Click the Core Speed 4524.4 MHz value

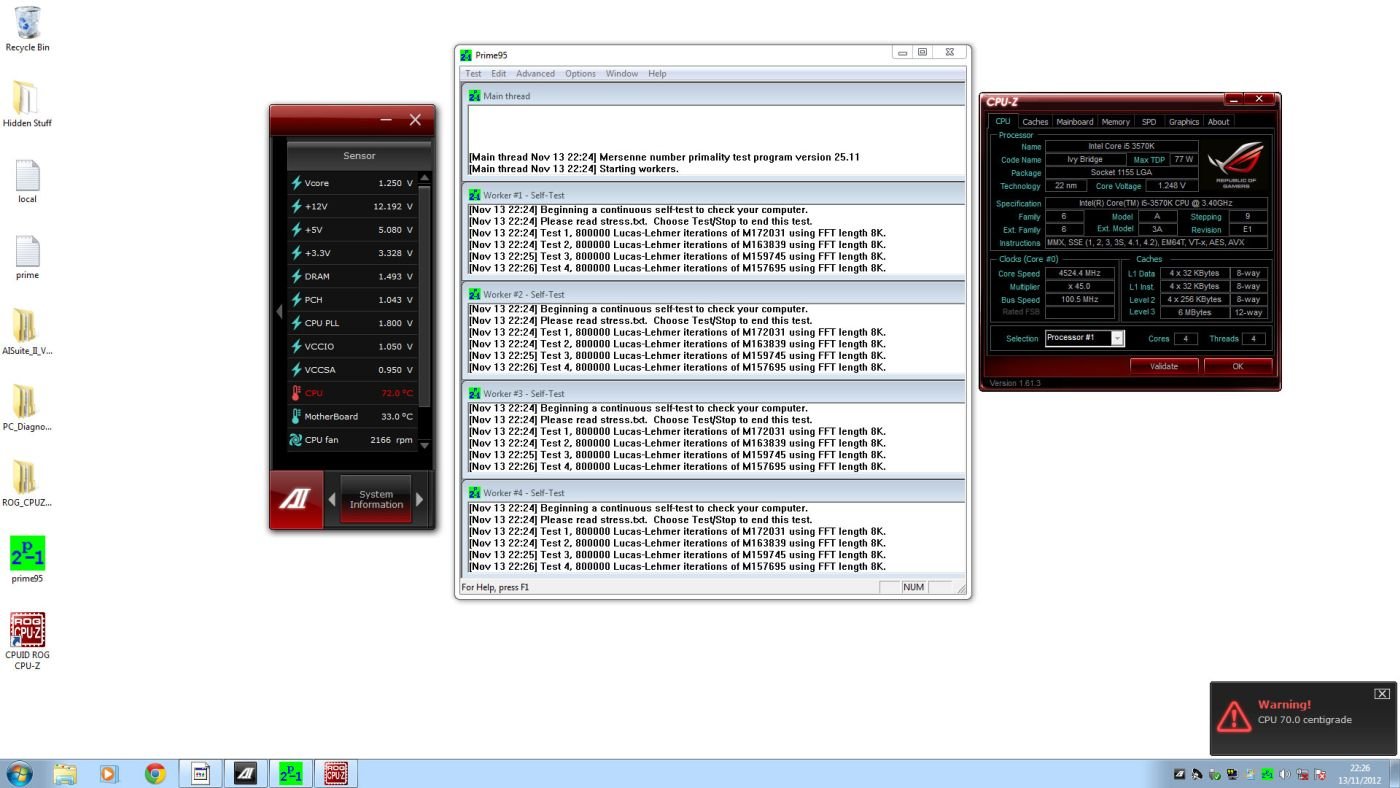pos(1080,273)
